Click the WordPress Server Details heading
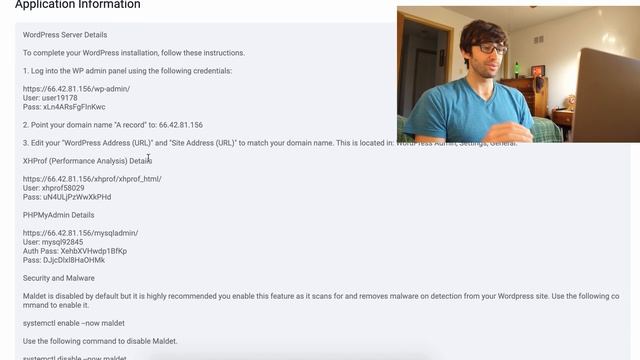 pos(65,35)
